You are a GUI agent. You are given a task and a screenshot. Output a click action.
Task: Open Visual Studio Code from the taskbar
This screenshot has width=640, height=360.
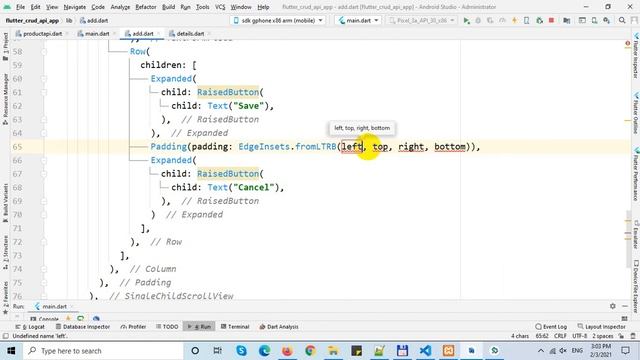click(x=425, y=351)
